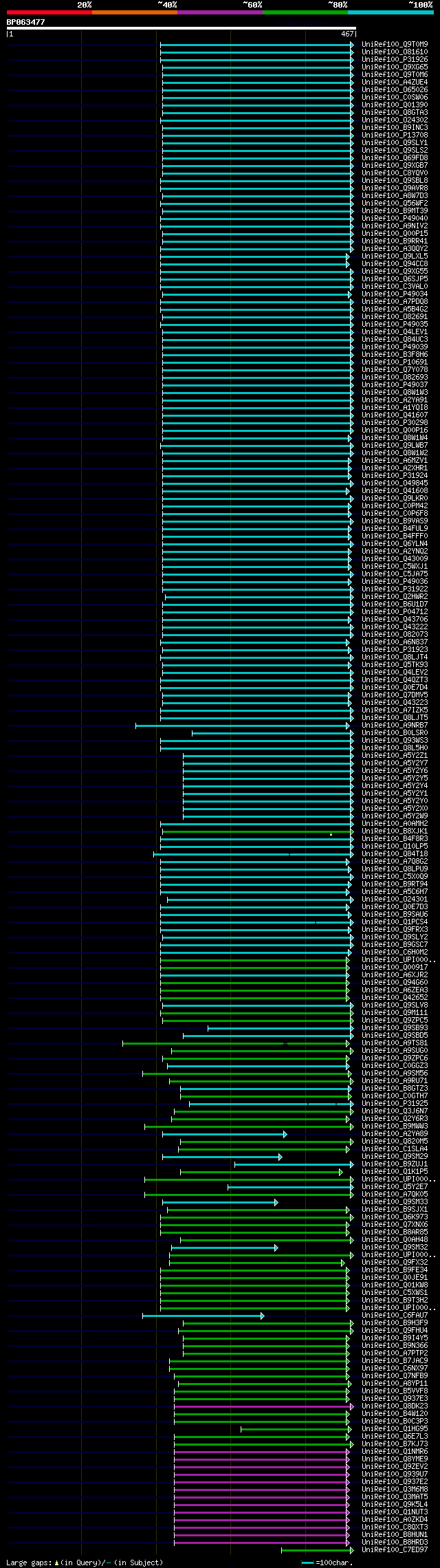Select the label UniRef100_Q8DK23
This screenshot has height=1568, width=440.
tap(395, 1406)
